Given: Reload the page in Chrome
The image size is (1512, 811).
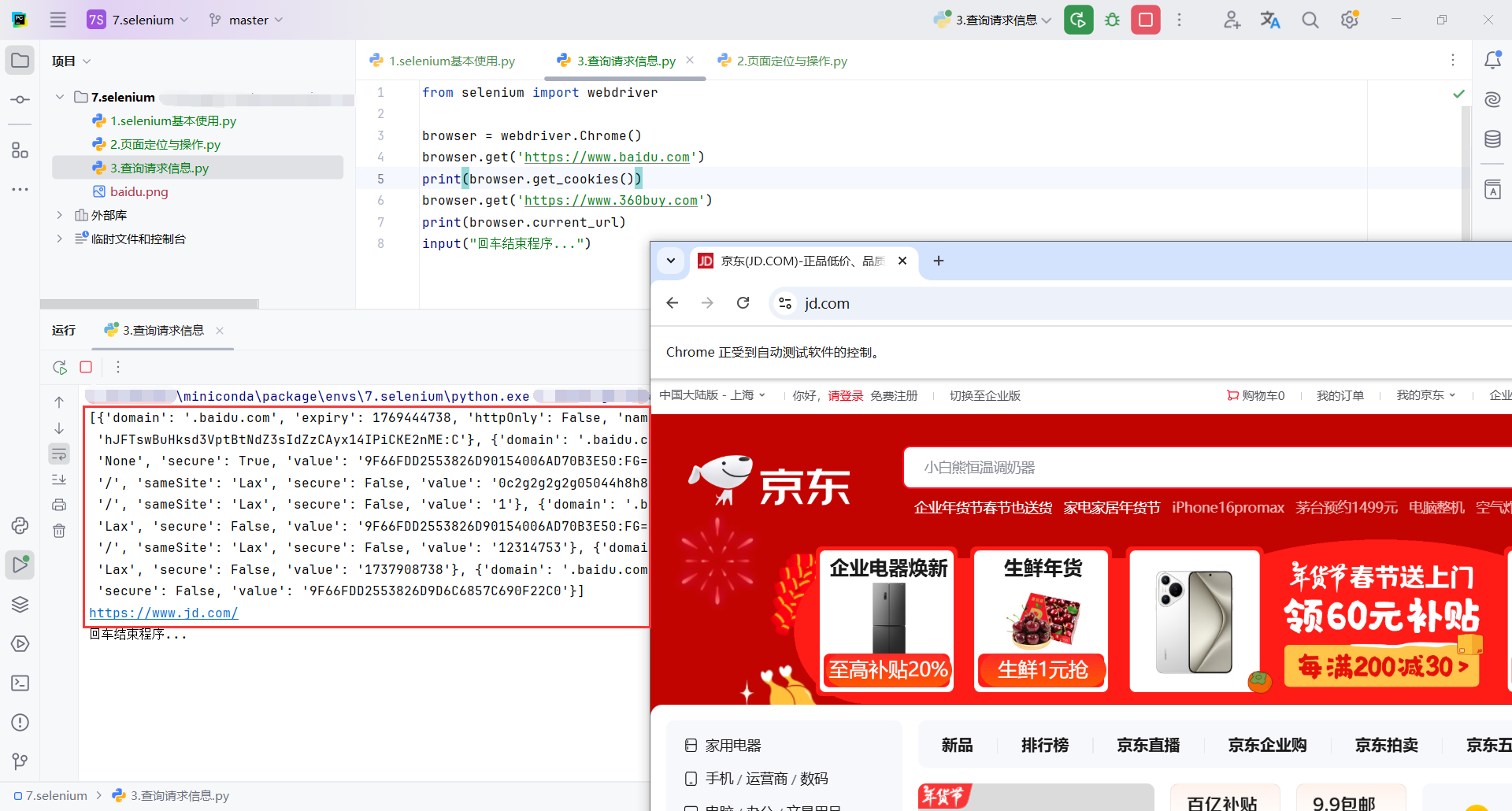Looking at the screenshot, I should pos(743,303).
